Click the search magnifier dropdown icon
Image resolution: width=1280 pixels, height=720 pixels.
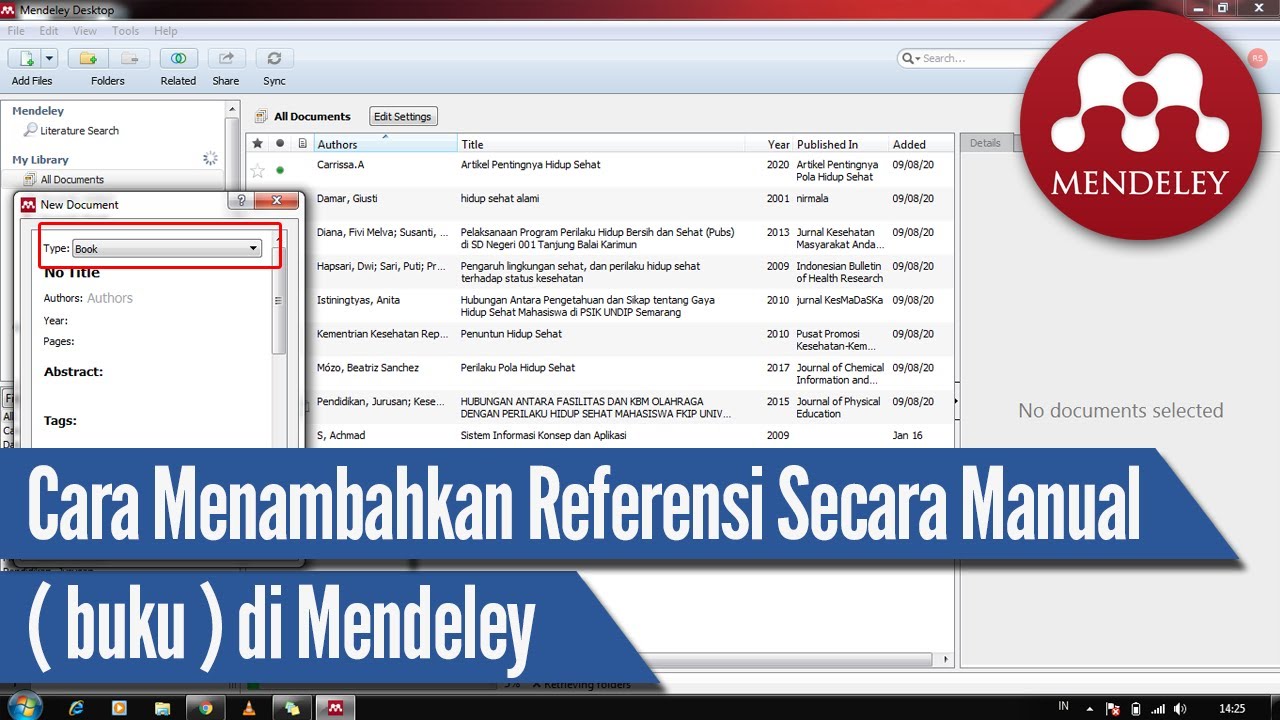coord(910,58)
